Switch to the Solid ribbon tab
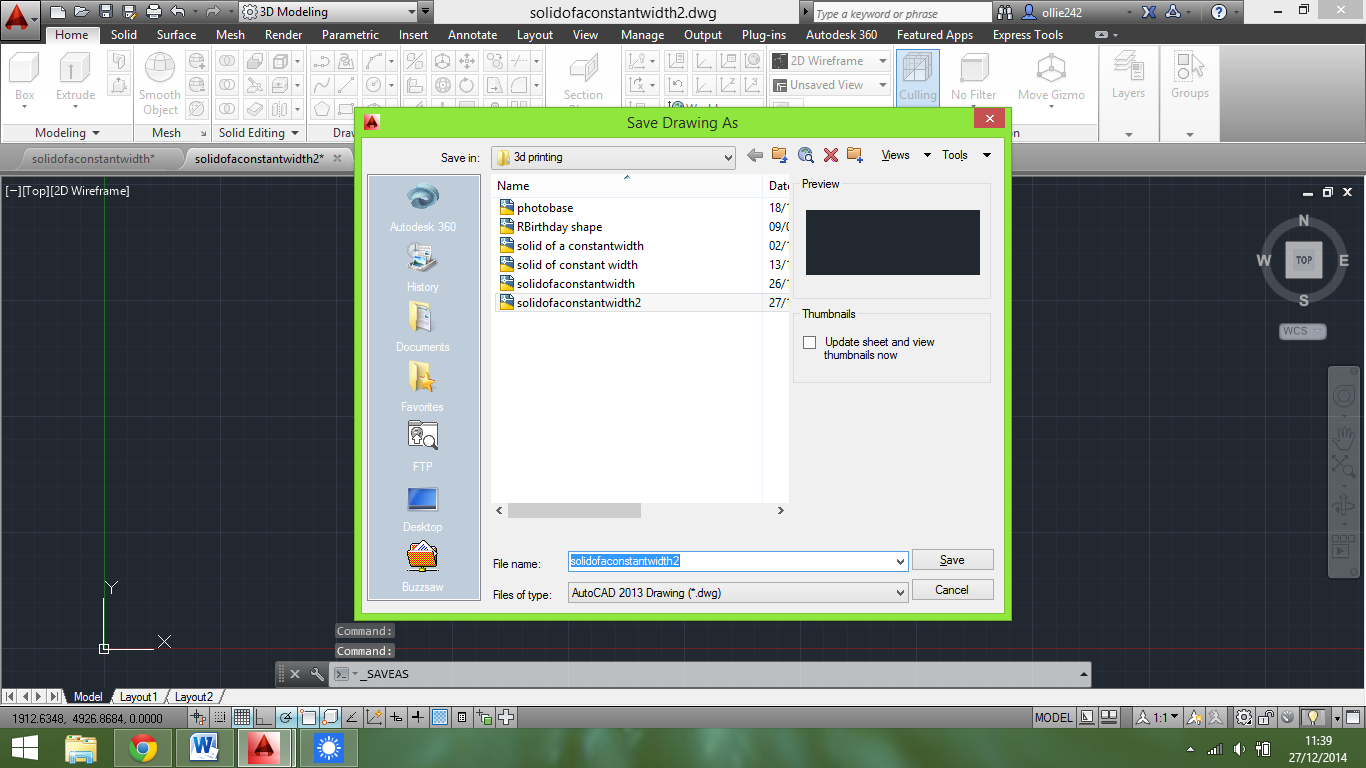Screen dimensions: 1366x768 point(124,35)
